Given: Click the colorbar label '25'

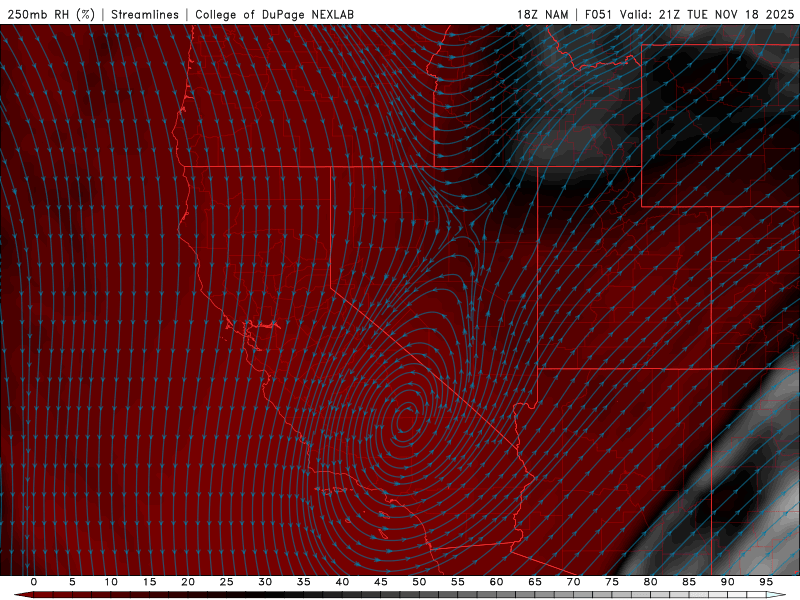Looking at the screenshot, I should (227, 582).
